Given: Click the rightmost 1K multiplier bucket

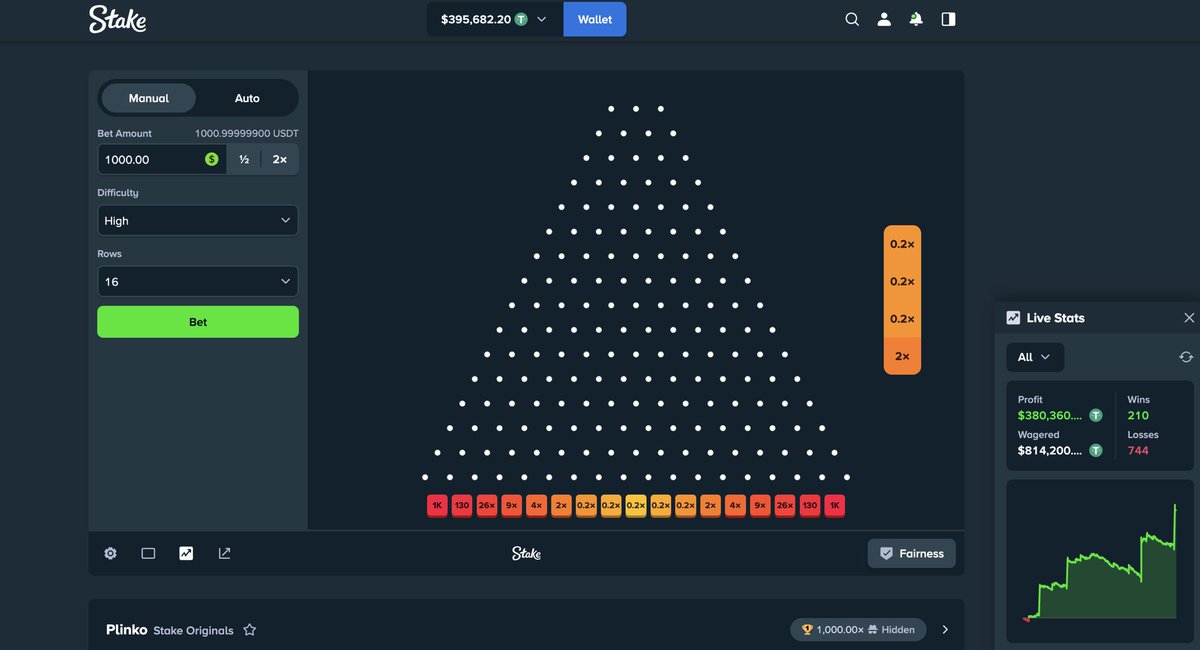Looking at the screenshot, I should coord(835,506).
